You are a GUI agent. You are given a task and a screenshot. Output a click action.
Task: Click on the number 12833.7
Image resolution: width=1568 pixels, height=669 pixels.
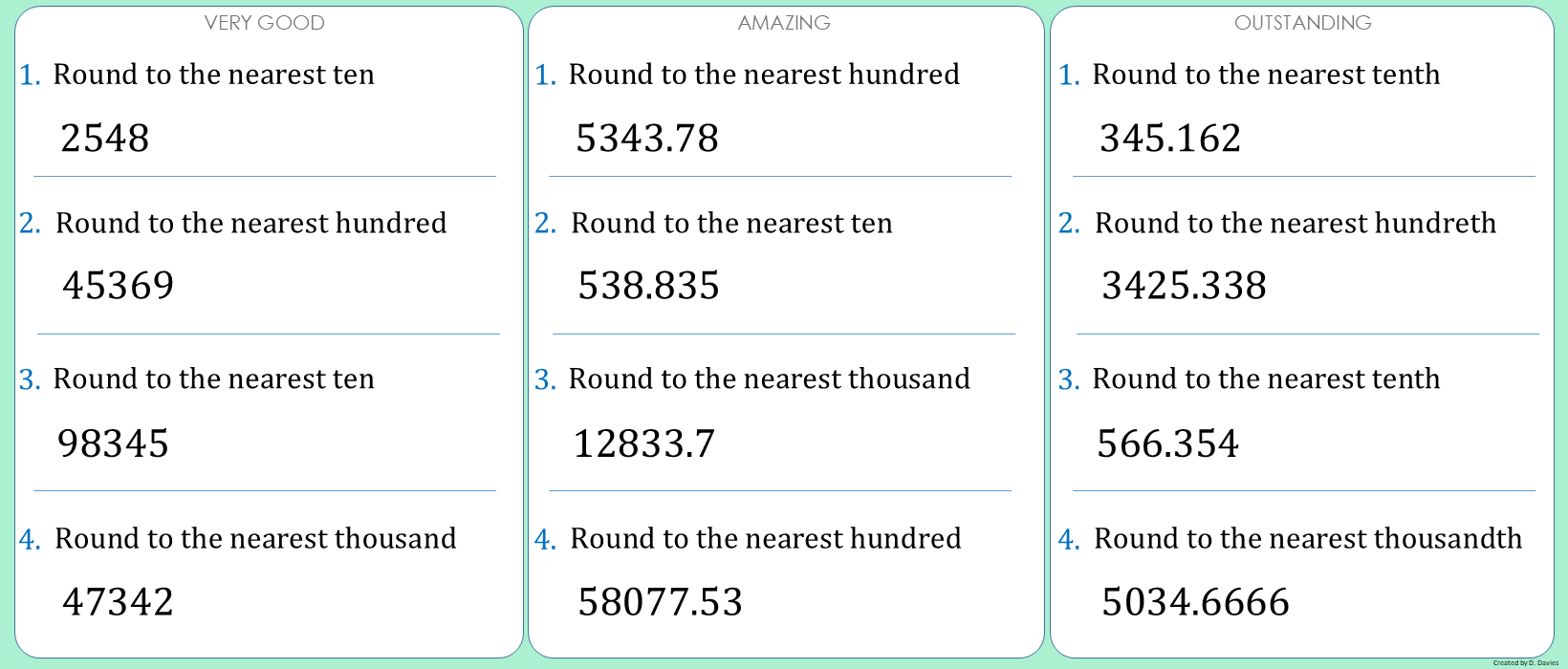coord(644,443)
